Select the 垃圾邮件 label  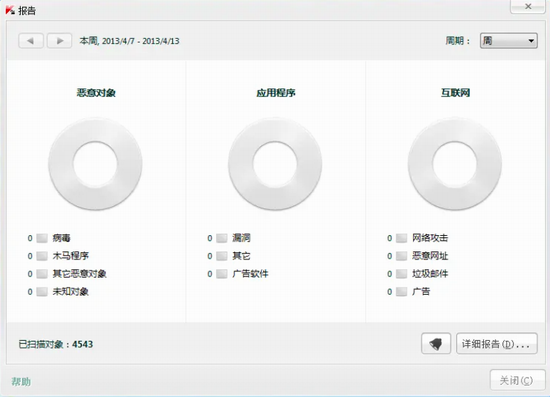coord(430,274)
